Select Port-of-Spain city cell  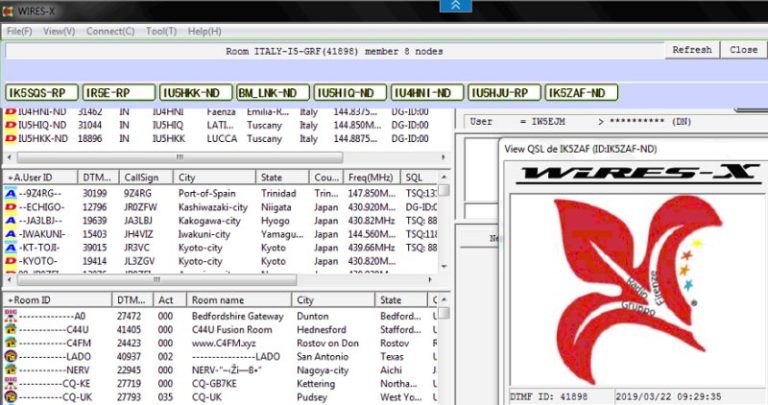point(207,193)
